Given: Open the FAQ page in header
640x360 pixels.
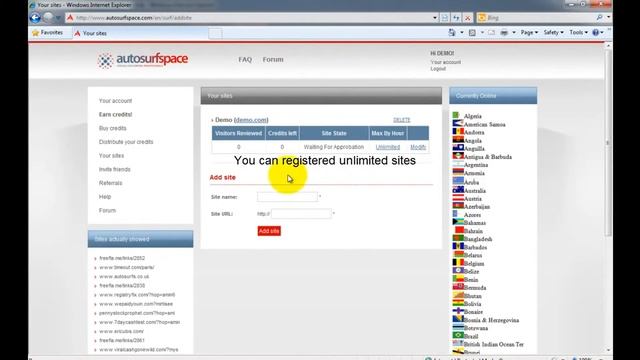Looking at the screenshot, I should tap(245, 60).
